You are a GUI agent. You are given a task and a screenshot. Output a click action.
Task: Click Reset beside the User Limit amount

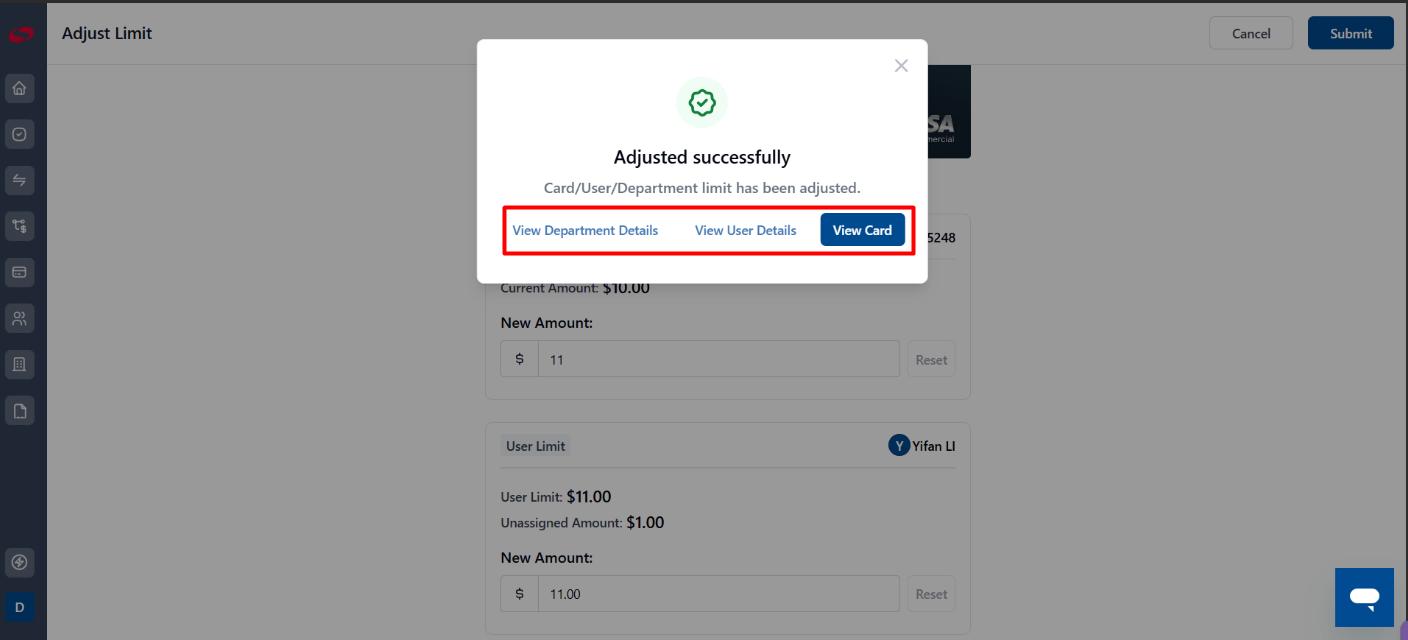click(931, 594)
